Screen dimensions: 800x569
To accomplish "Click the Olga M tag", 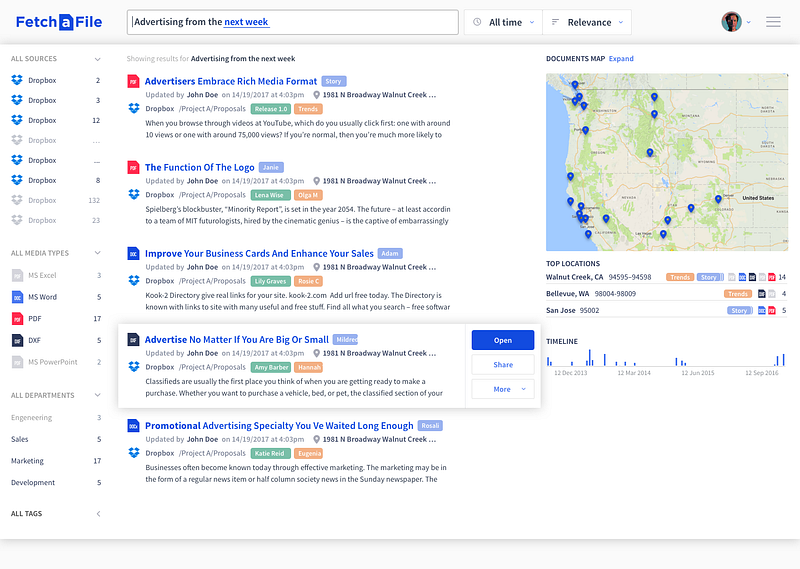I will coord(308,195).
